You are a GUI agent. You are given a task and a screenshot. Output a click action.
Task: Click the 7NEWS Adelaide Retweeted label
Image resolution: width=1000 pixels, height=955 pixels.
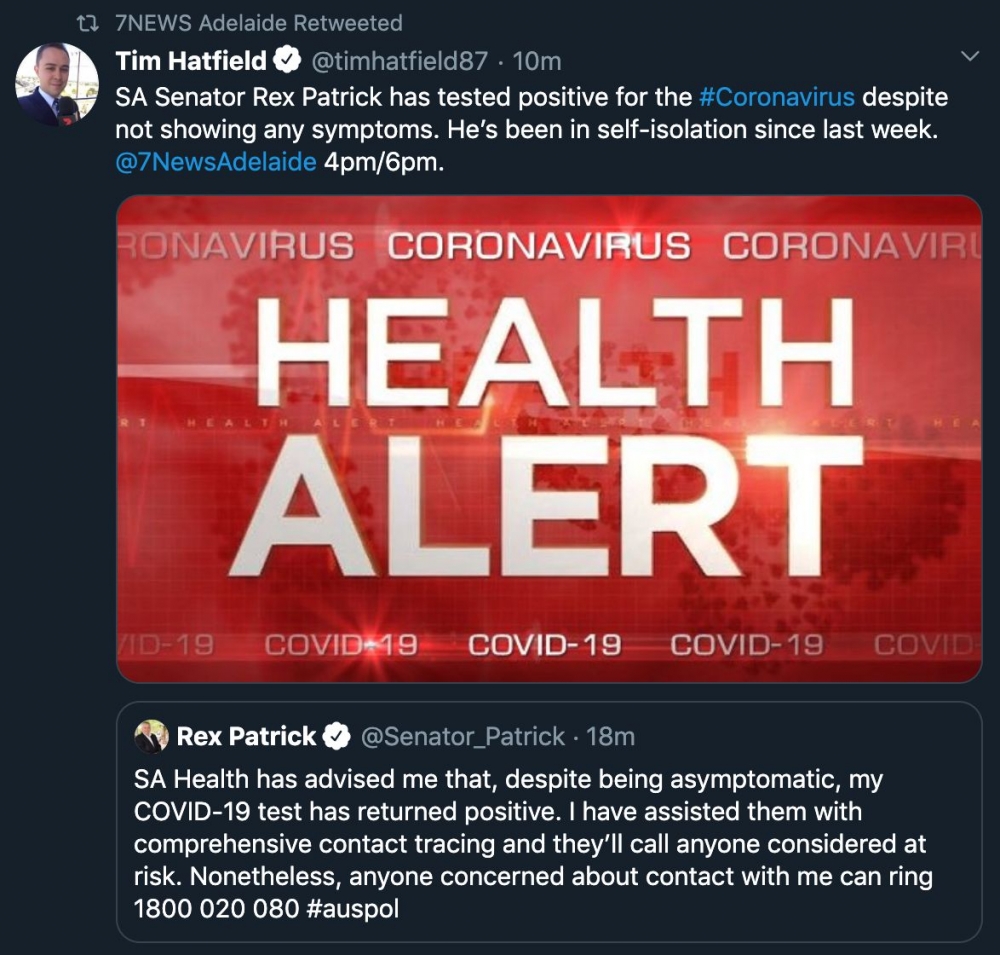pyautogui.click(x=259, y=24)
